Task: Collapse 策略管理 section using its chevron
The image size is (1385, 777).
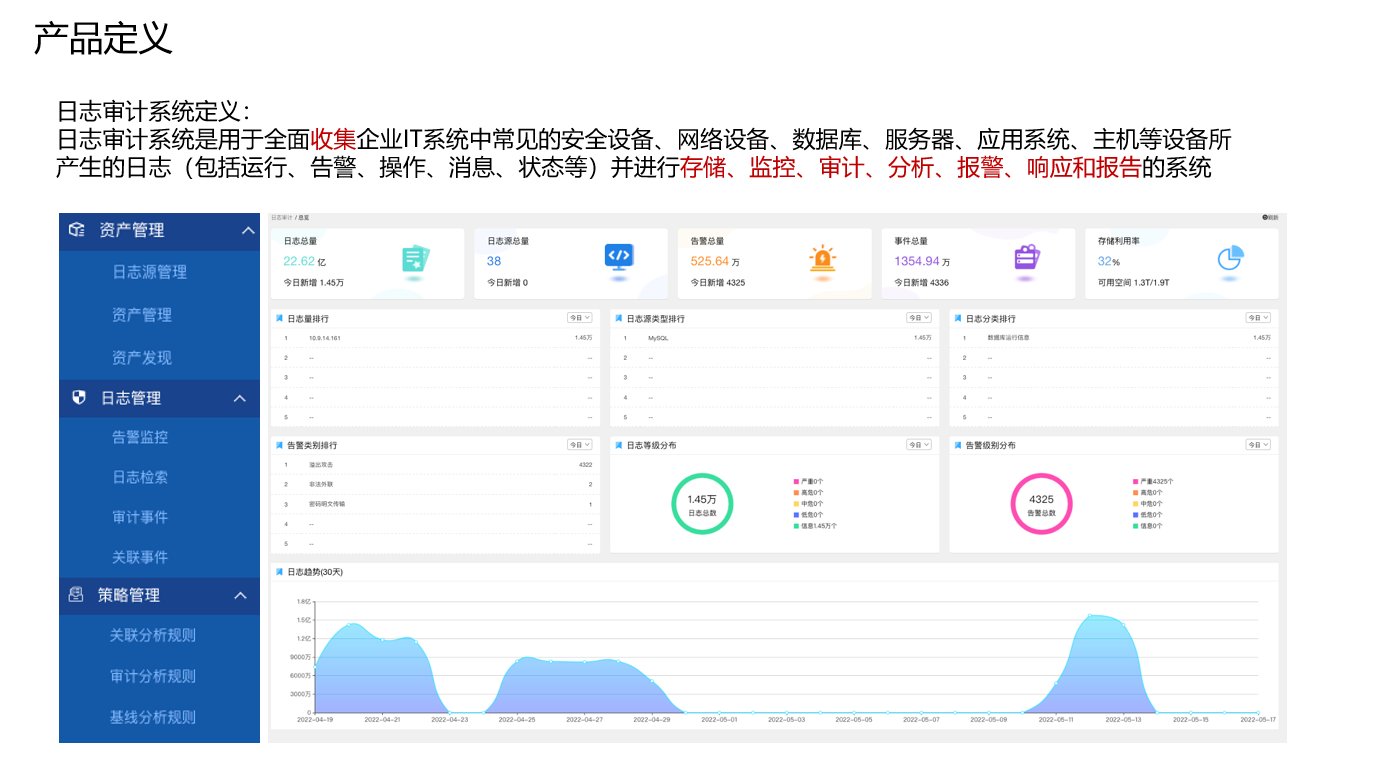Action: [x=240, y=596]
